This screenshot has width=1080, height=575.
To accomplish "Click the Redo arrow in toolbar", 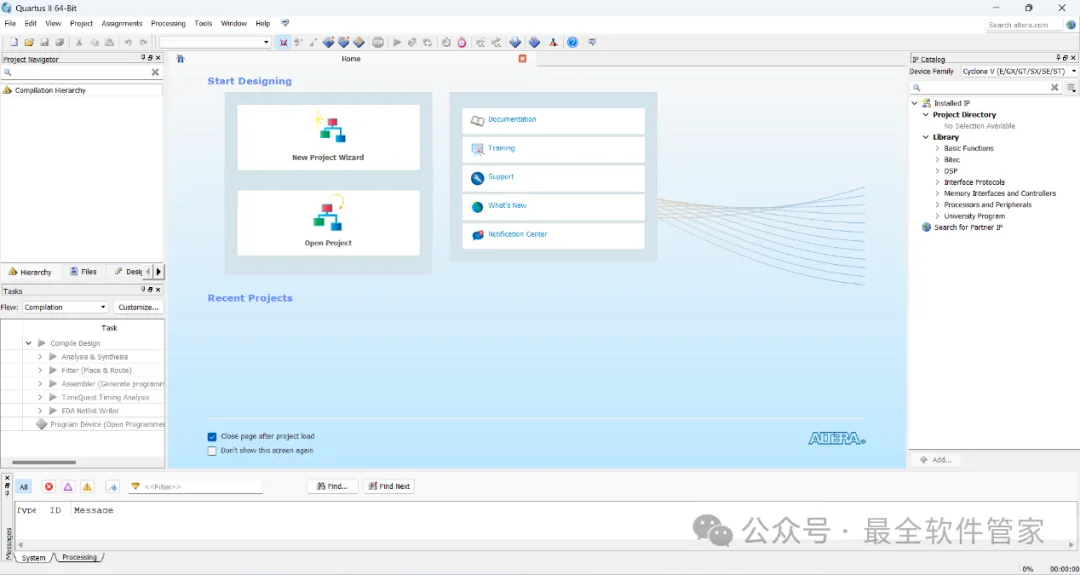I will [x=143, y=42].
